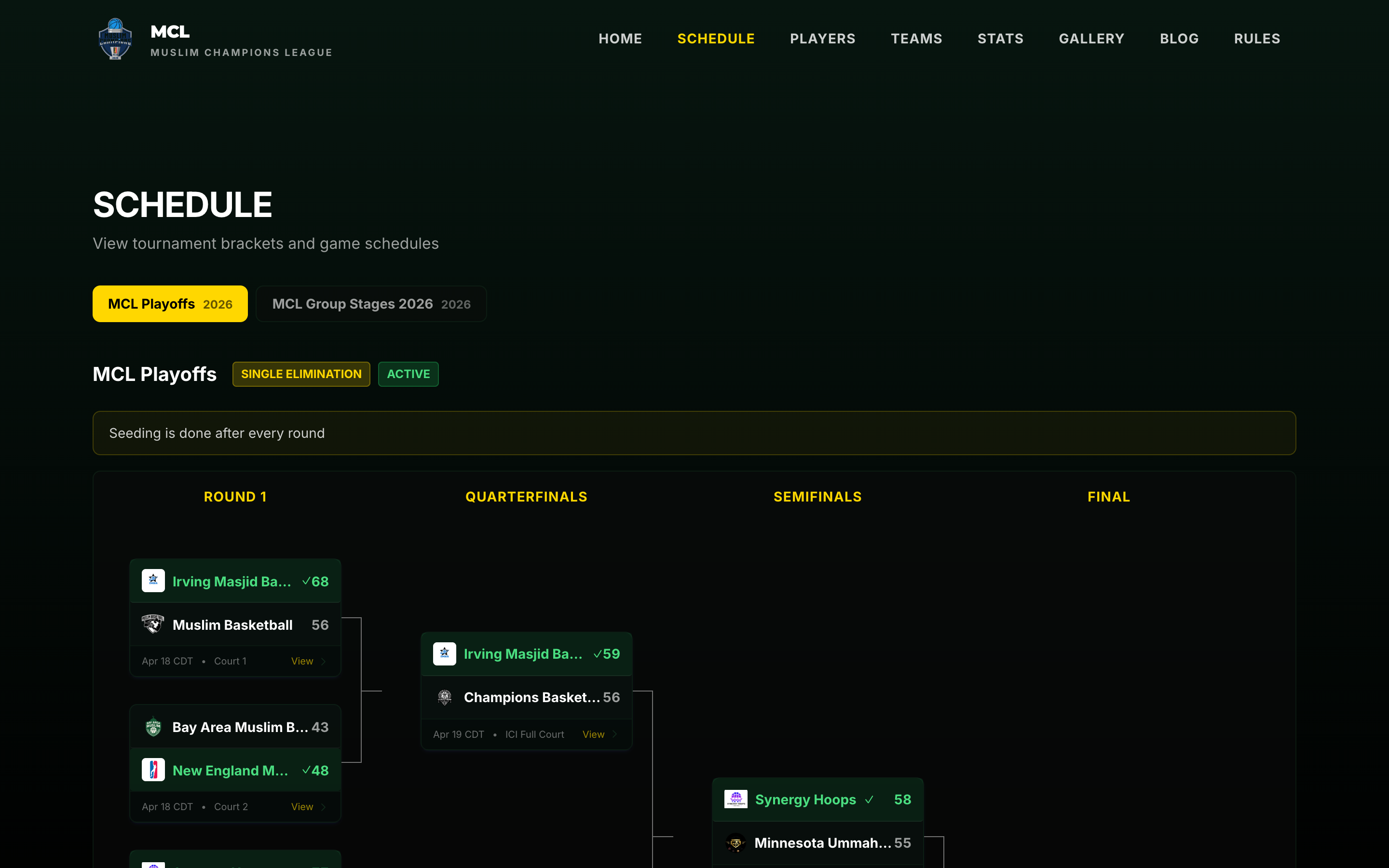This screenshot has height=868, width=1389.
Task: Click View on the Apr 18 Court 1 game
Action: coord(301,661)
